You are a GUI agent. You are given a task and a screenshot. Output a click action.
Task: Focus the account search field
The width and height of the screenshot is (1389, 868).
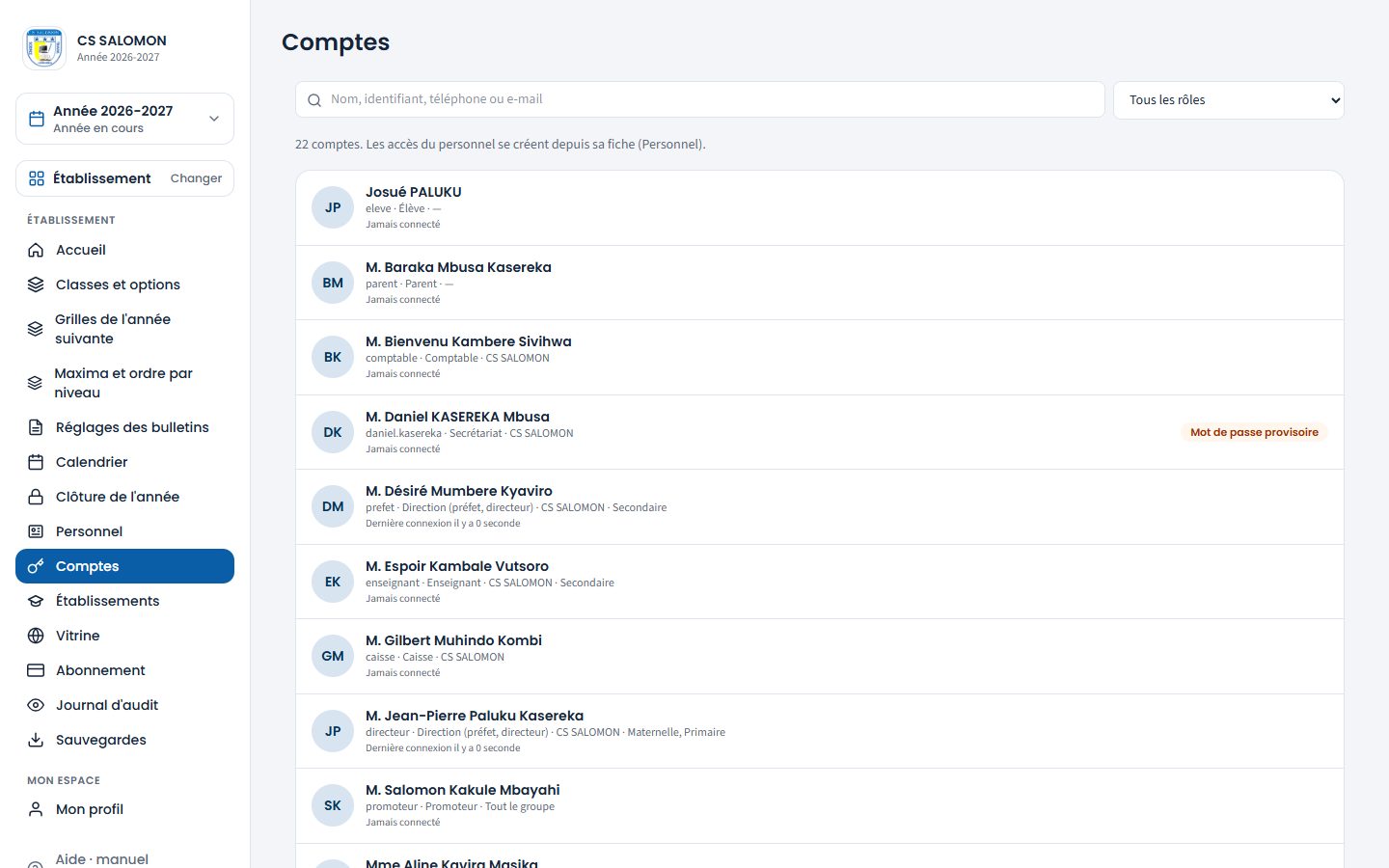700,99
